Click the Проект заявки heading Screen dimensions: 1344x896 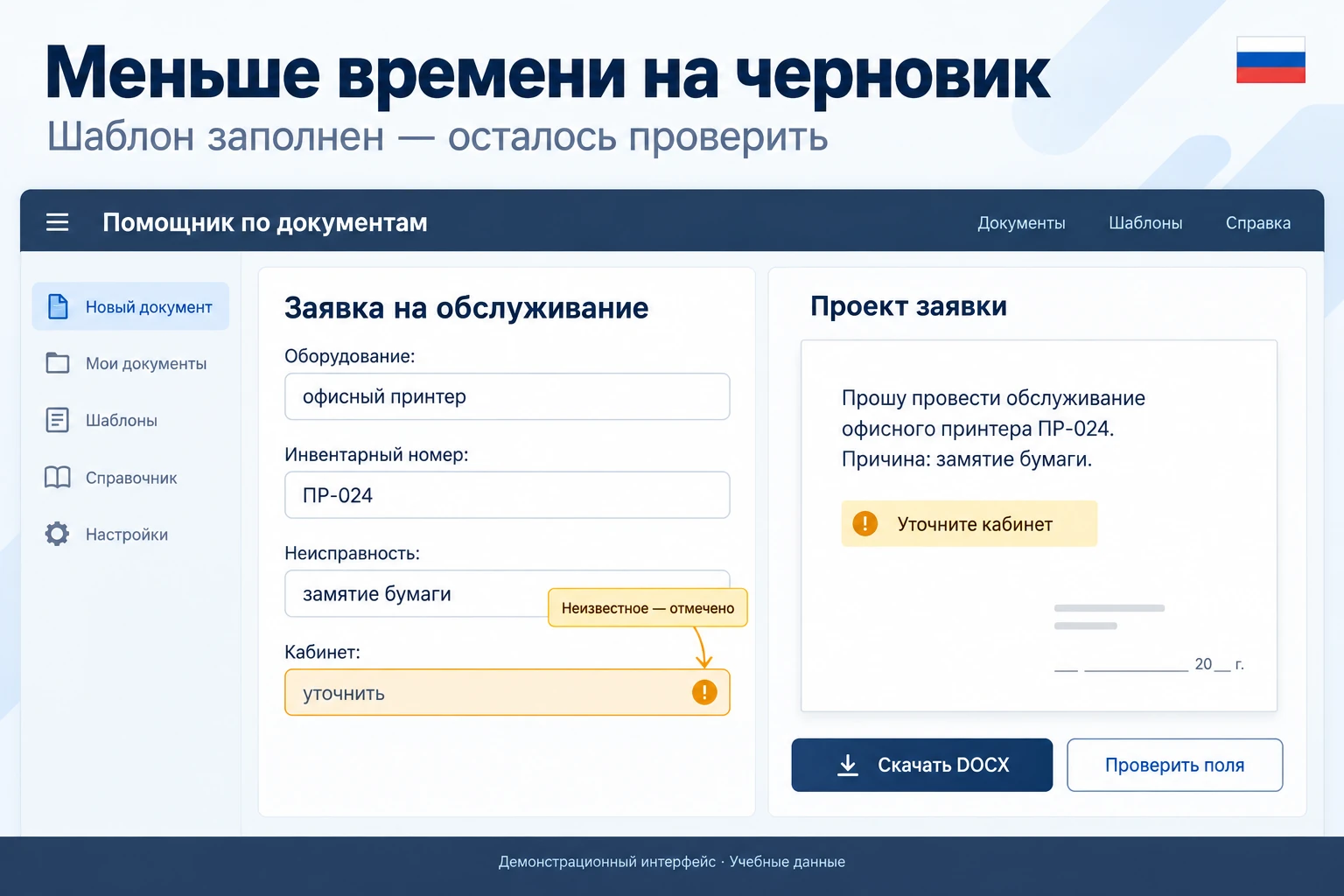point(908,306)
